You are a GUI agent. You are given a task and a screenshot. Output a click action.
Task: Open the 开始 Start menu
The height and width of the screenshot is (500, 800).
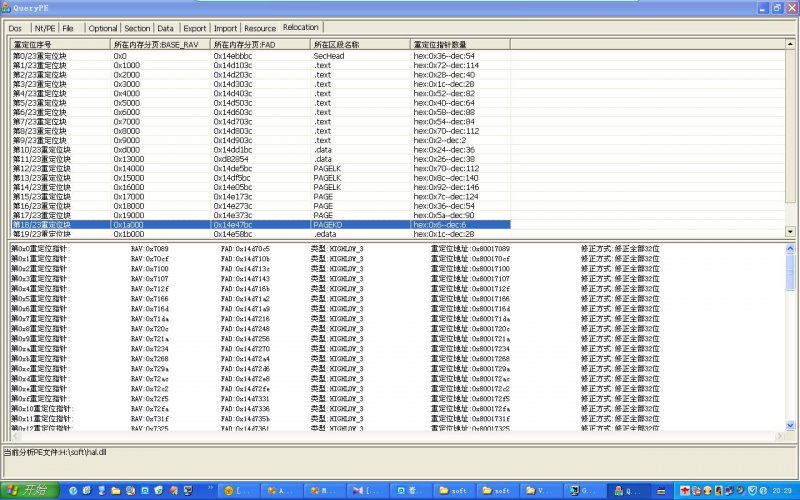pyautogui.click(x=30, y=490)
